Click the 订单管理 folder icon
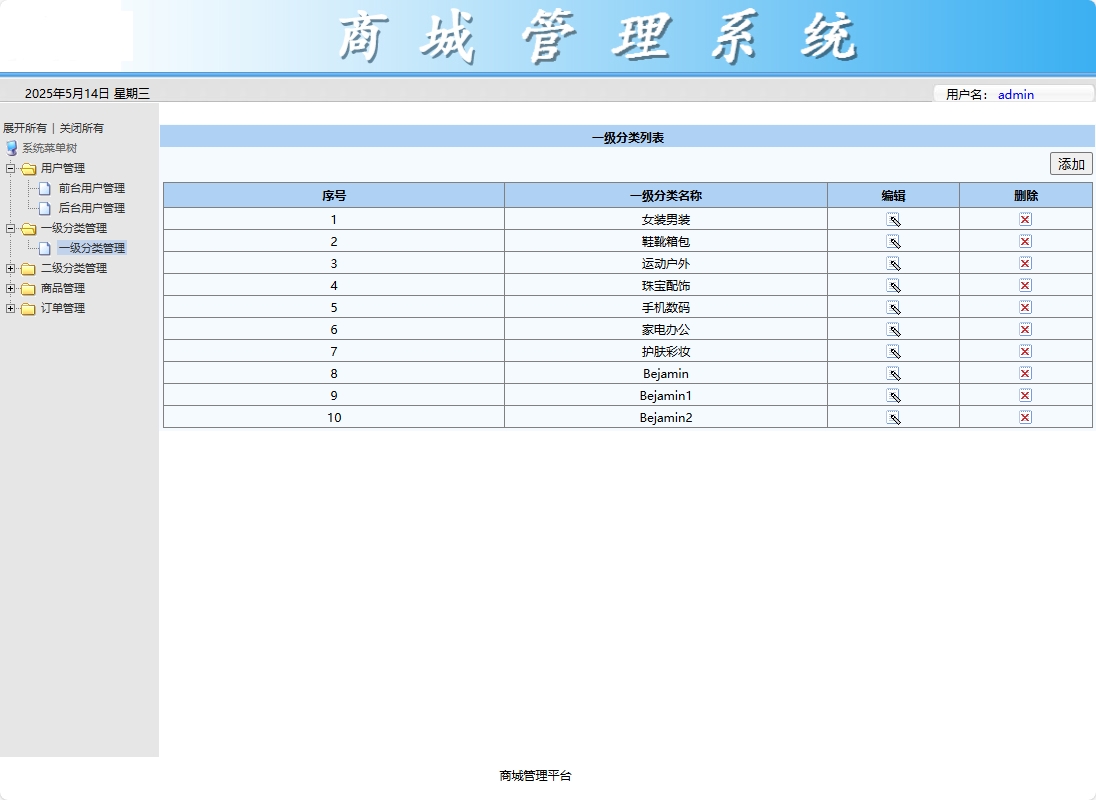1096x800 pixels. (x=30, y=308)
